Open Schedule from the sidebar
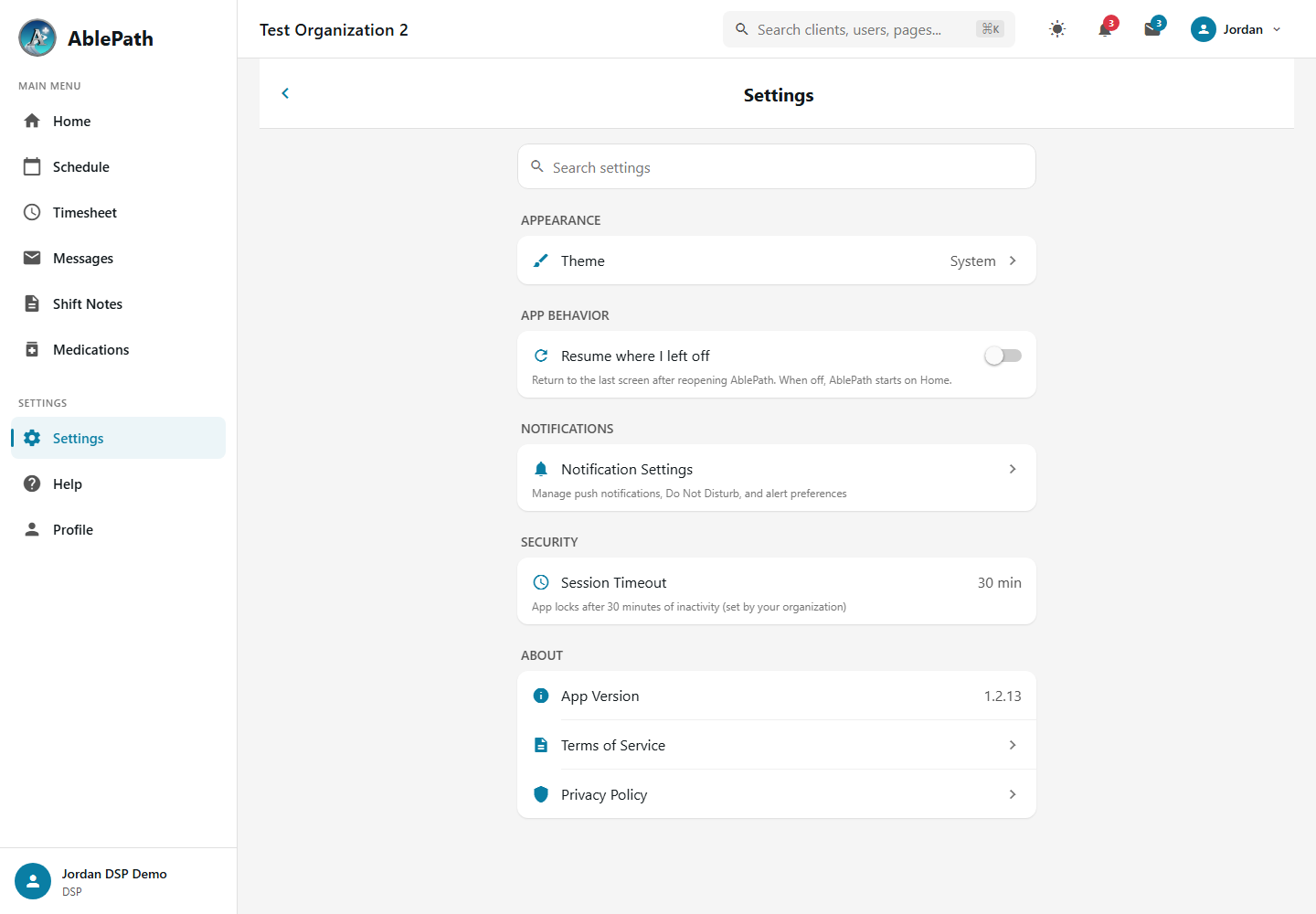This screenshot has height=914, width=1316. point(118,166)
